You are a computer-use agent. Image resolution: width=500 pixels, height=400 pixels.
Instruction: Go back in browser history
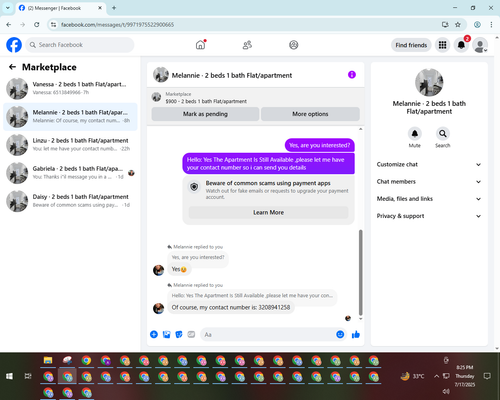[9, 25]
